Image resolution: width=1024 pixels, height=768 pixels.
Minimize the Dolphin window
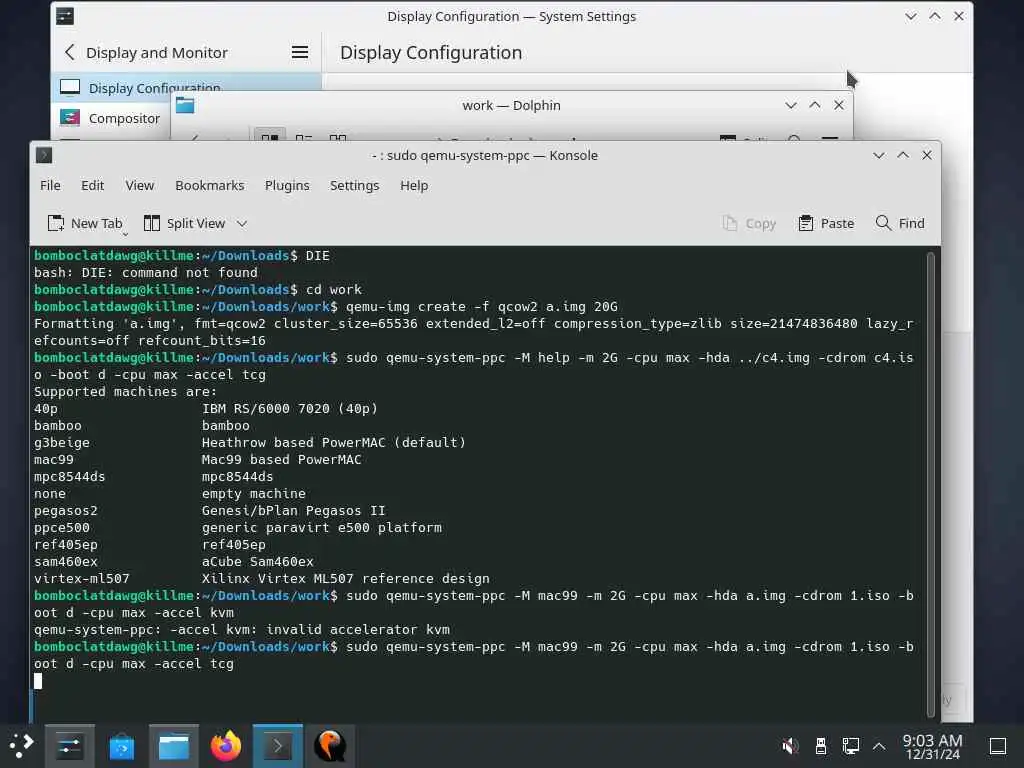pyautogui.click(x=791, y=105)
